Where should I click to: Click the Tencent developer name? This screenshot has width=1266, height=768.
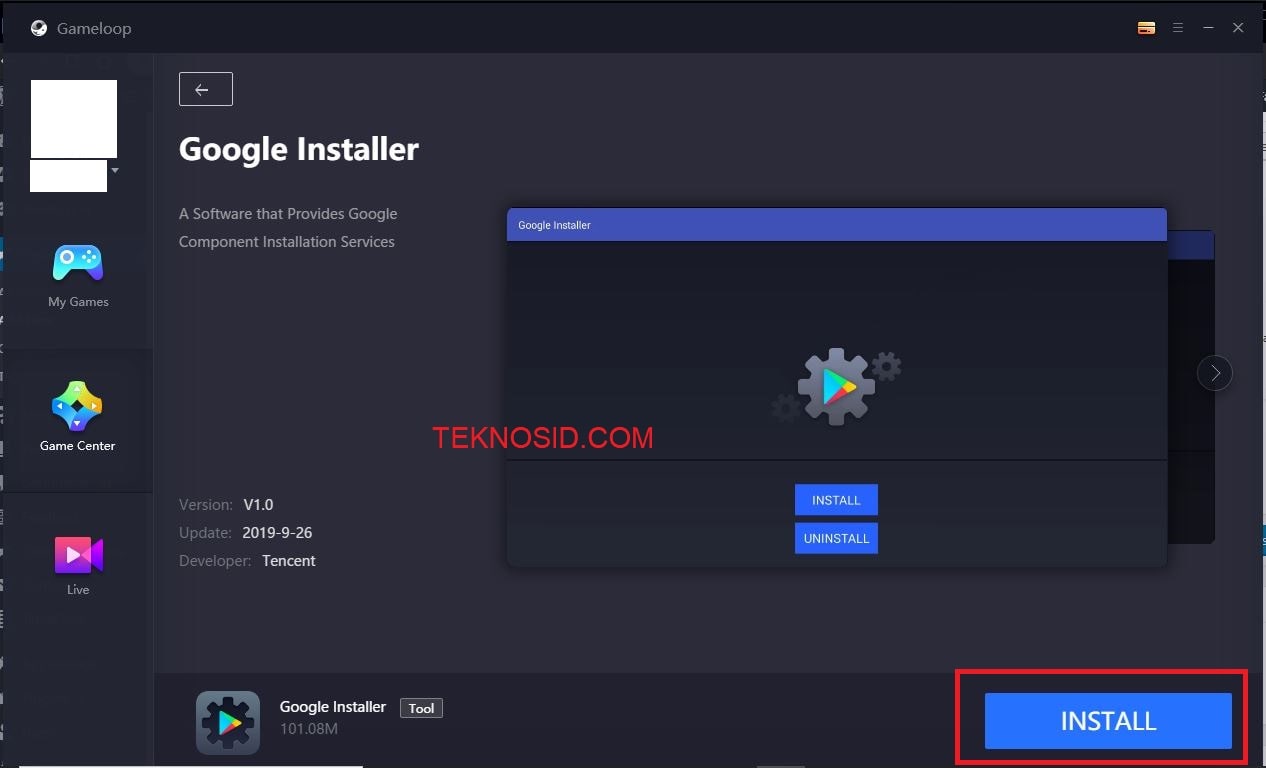tap(289, 561)
